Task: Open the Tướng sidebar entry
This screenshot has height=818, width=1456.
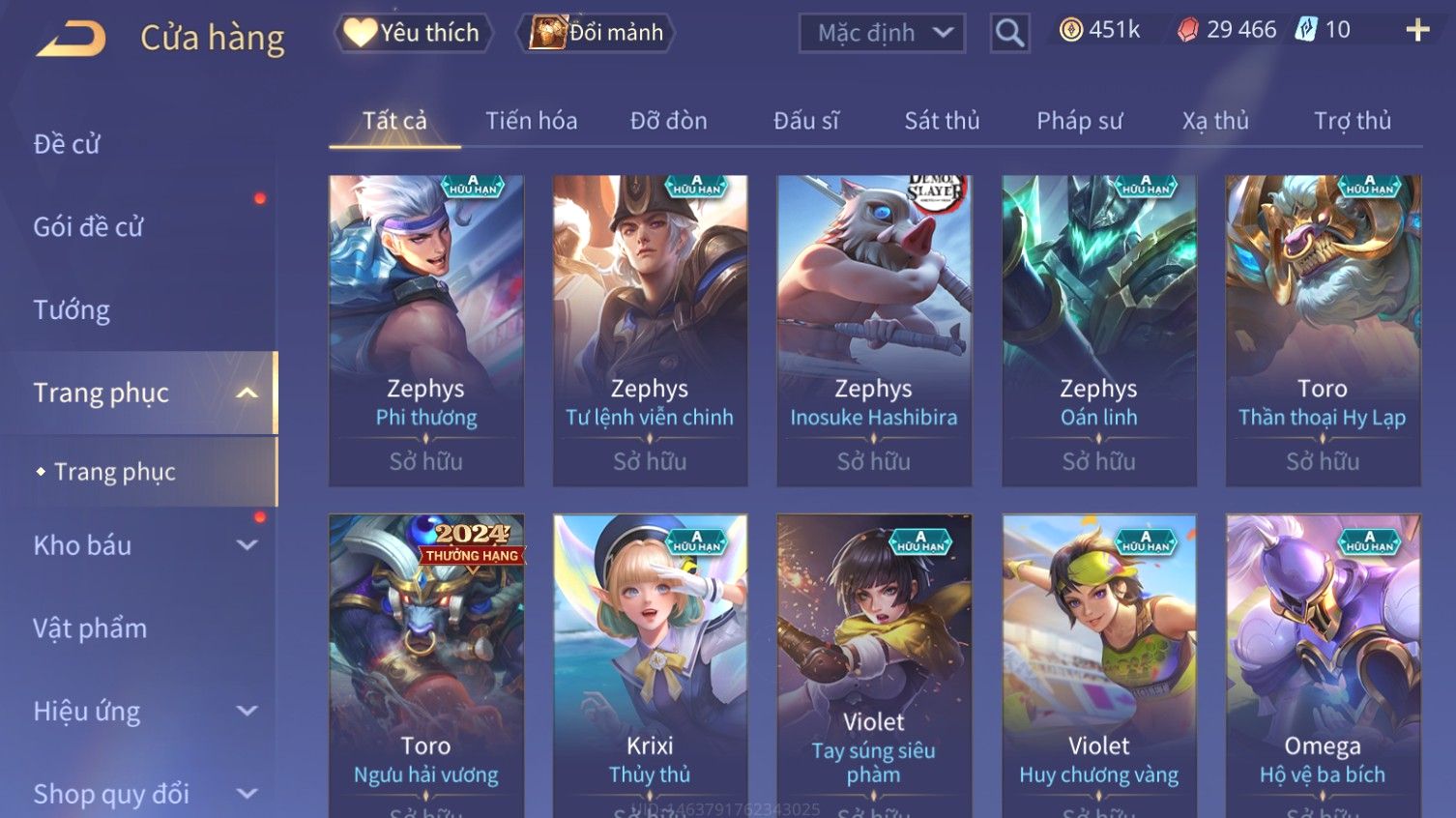Action: pos(72,310)
